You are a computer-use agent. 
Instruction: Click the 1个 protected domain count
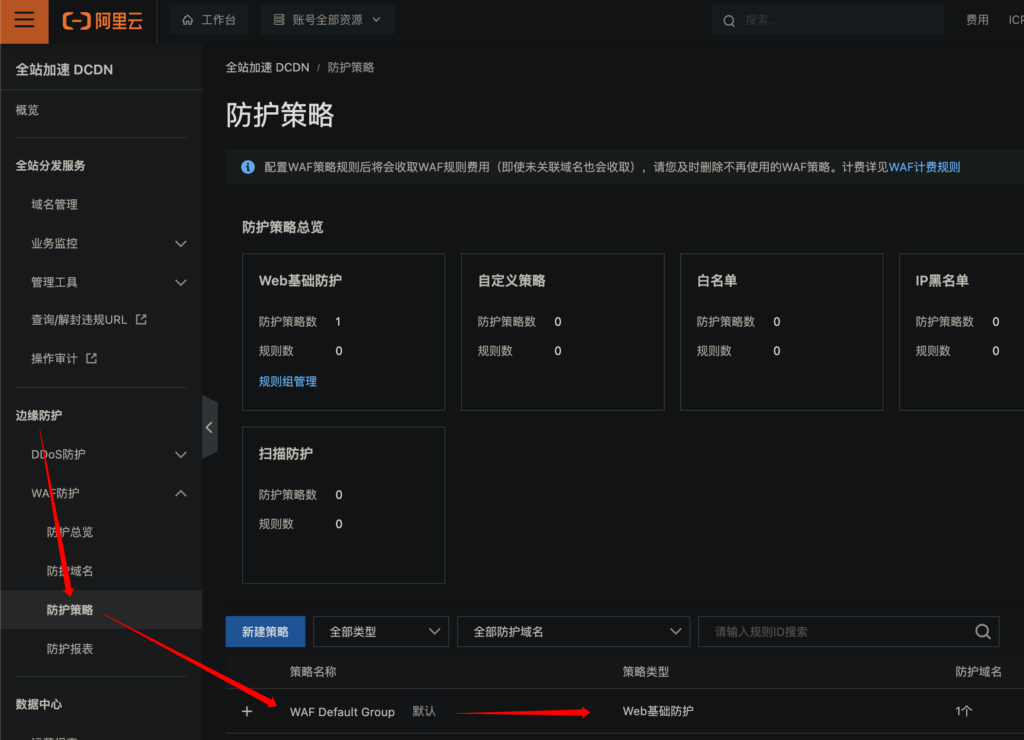tap(964, 711)
